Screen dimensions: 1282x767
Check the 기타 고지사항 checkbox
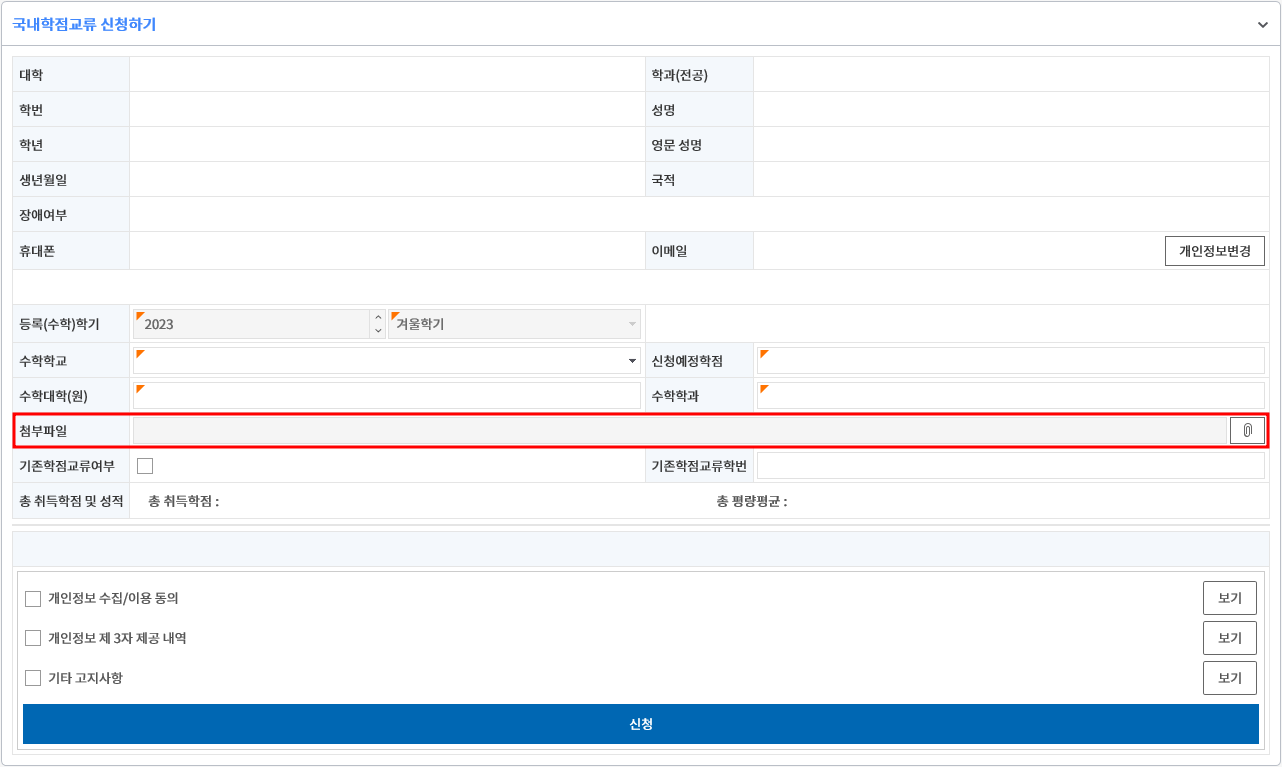tap(33, 678)
